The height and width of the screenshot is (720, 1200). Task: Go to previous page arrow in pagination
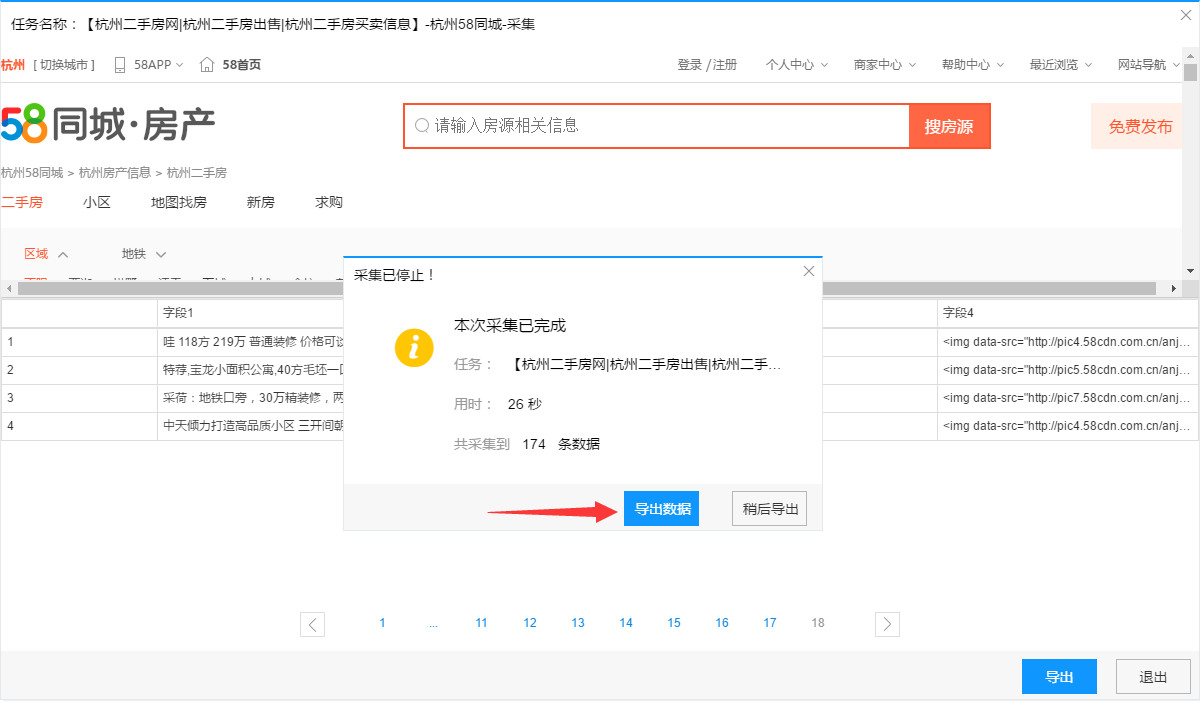click(x=312, y=624)
